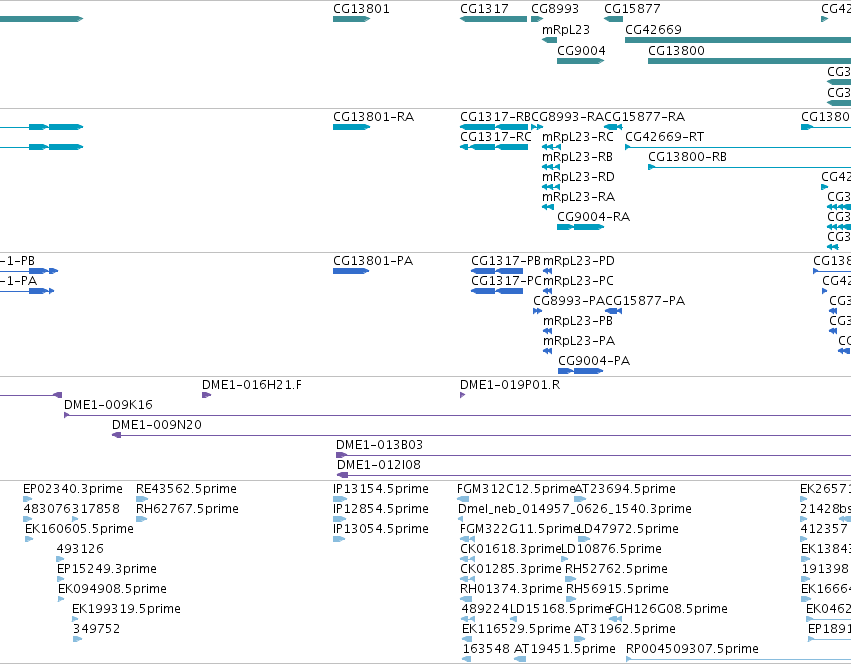Click EST RE43562.5prime

point(142,499)
